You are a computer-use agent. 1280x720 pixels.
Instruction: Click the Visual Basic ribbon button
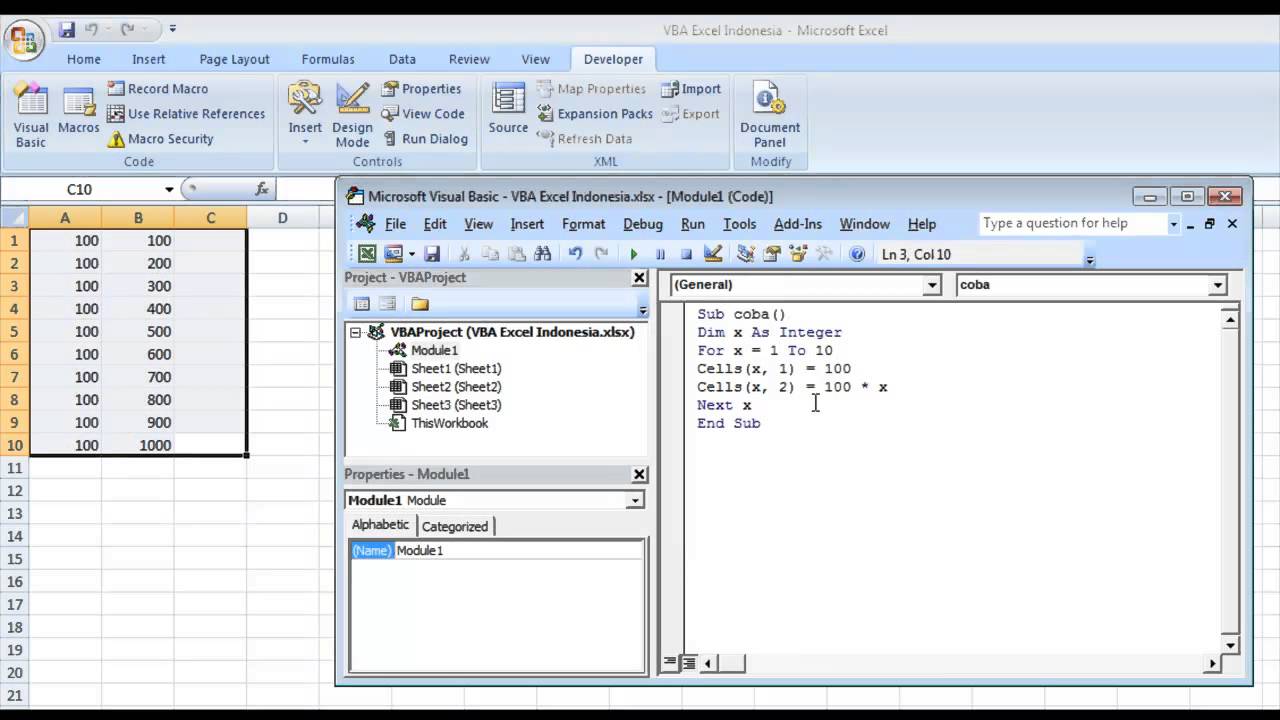pyautogui.click(x=31, y=116)
